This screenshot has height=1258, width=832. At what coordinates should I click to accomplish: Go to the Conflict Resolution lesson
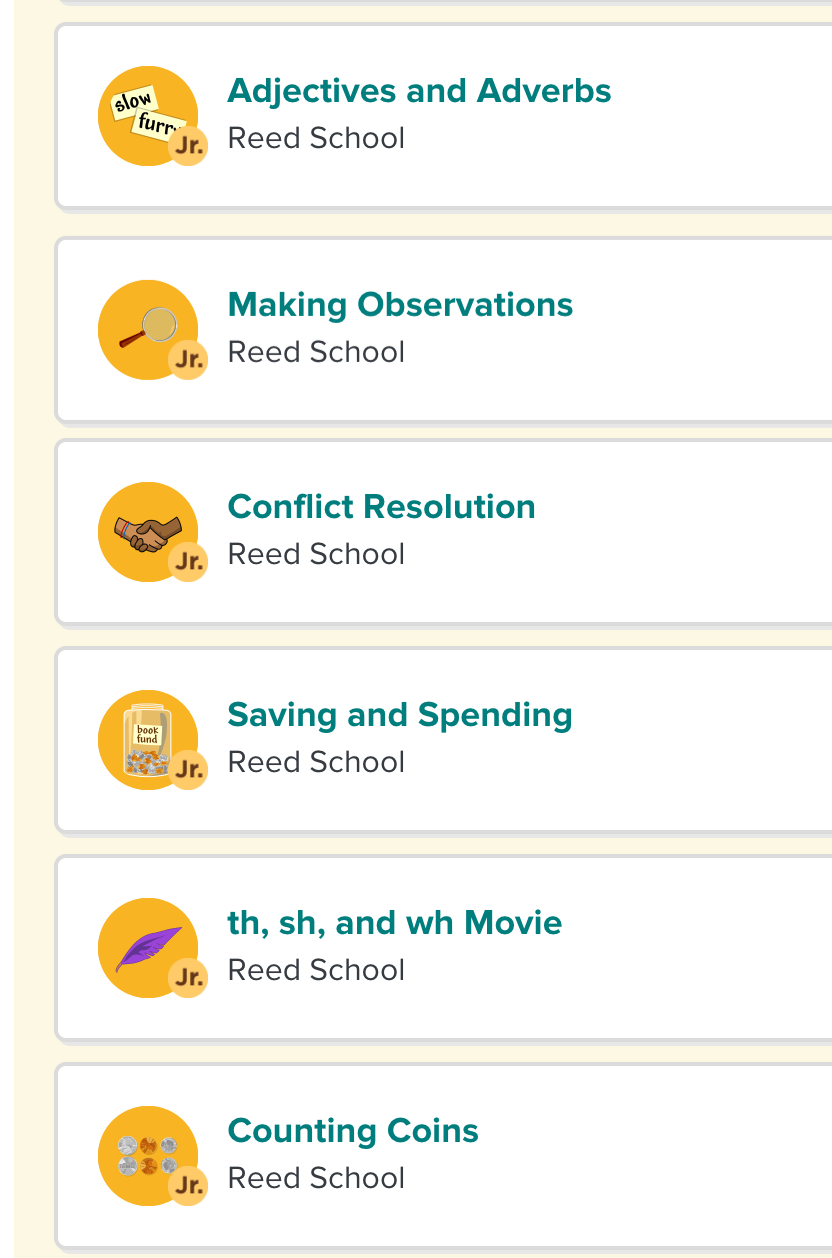[x=381, y=507]
